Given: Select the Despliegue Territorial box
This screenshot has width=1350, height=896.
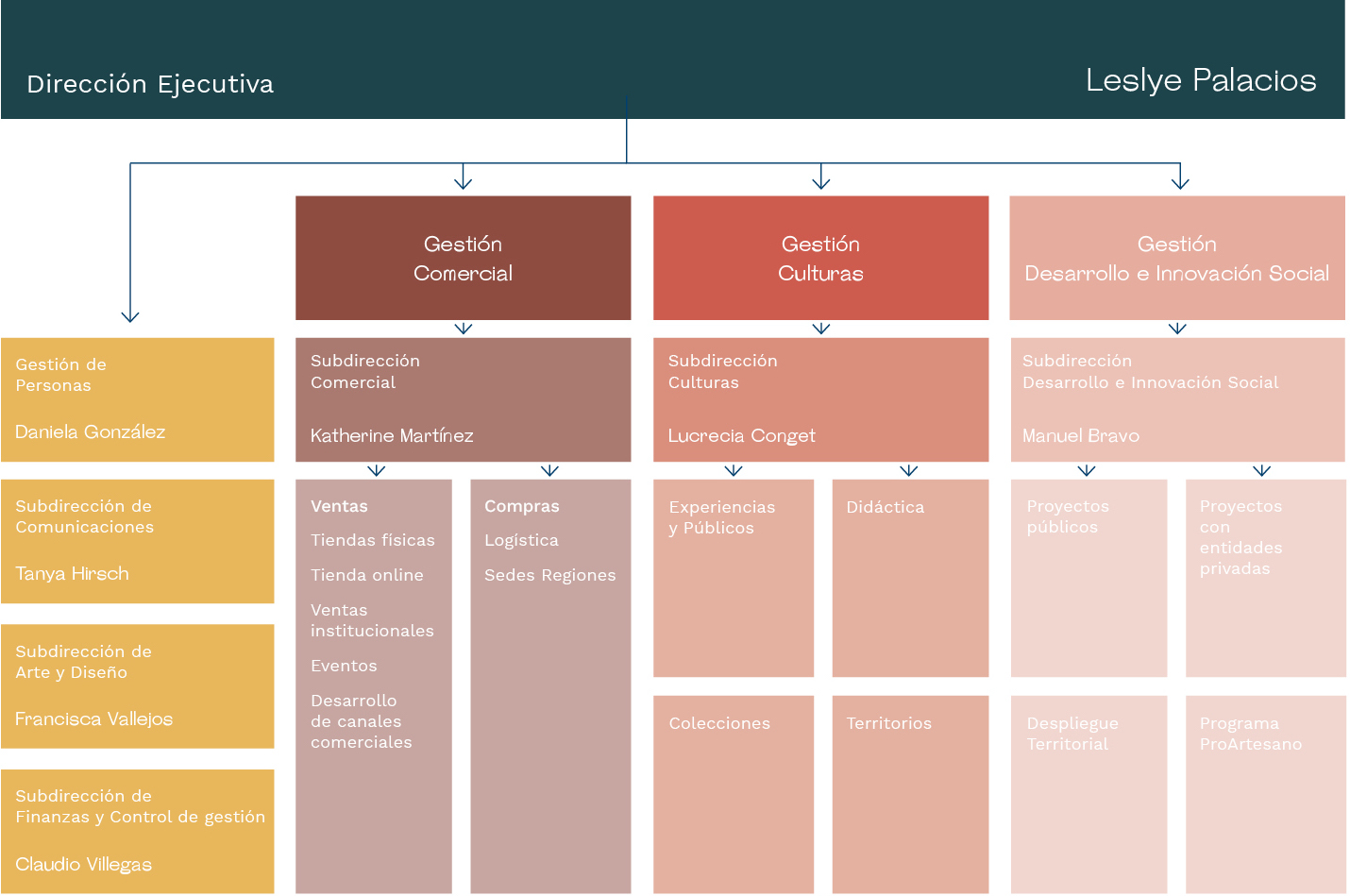Looking at the screenshot, I should [1089, 794].
